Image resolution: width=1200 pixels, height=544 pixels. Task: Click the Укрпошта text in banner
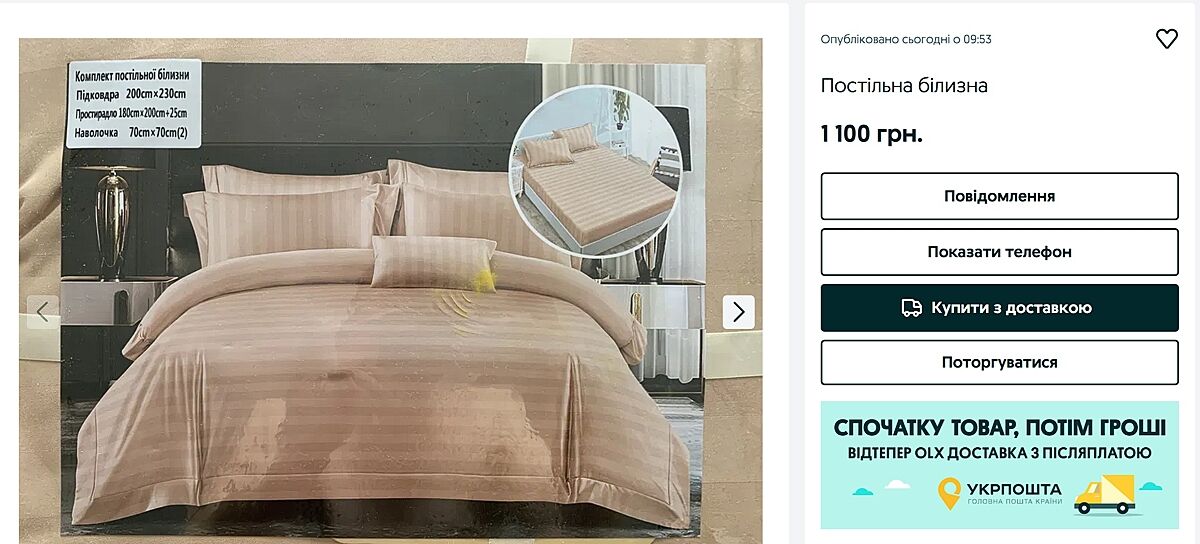point(1014,489)
